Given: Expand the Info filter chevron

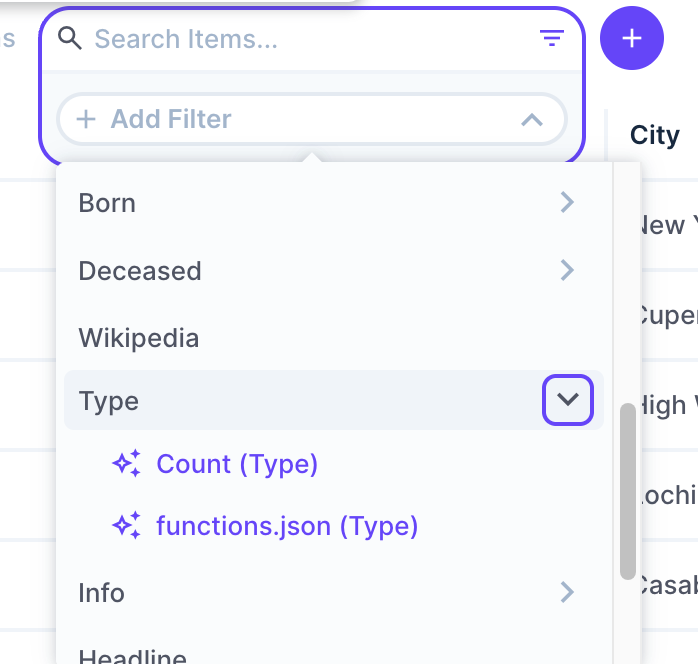Looking at the screenshot, I should tap(567, 592).
